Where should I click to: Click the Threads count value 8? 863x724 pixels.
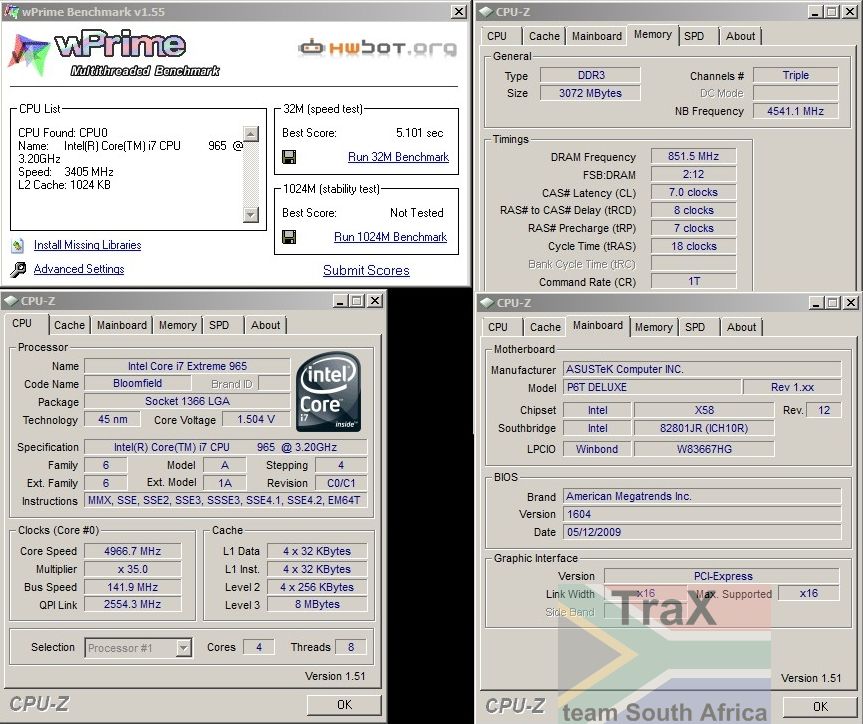(x=351, y=647)
